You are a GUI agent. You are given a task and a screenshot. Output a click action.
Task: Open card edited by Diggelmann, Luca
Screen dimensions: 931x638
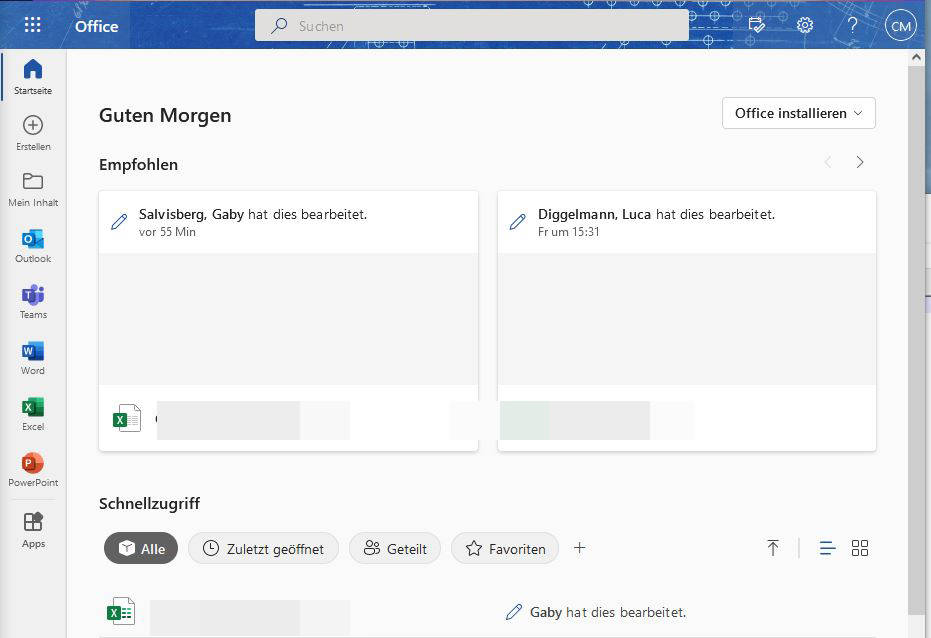686,320
